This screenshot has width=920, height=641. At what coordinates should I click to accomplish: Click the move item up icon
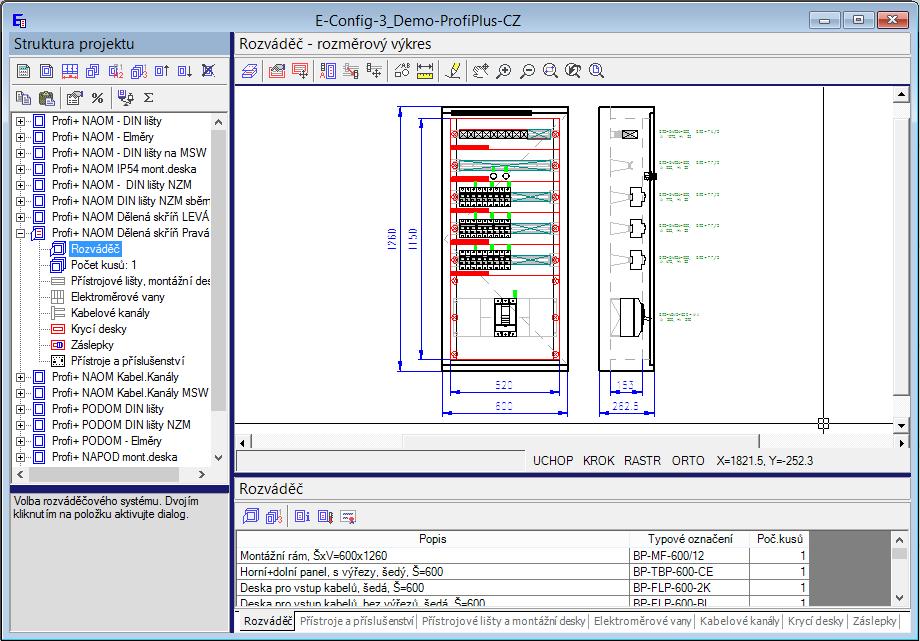pyautogui.click(x=162, y=72)
